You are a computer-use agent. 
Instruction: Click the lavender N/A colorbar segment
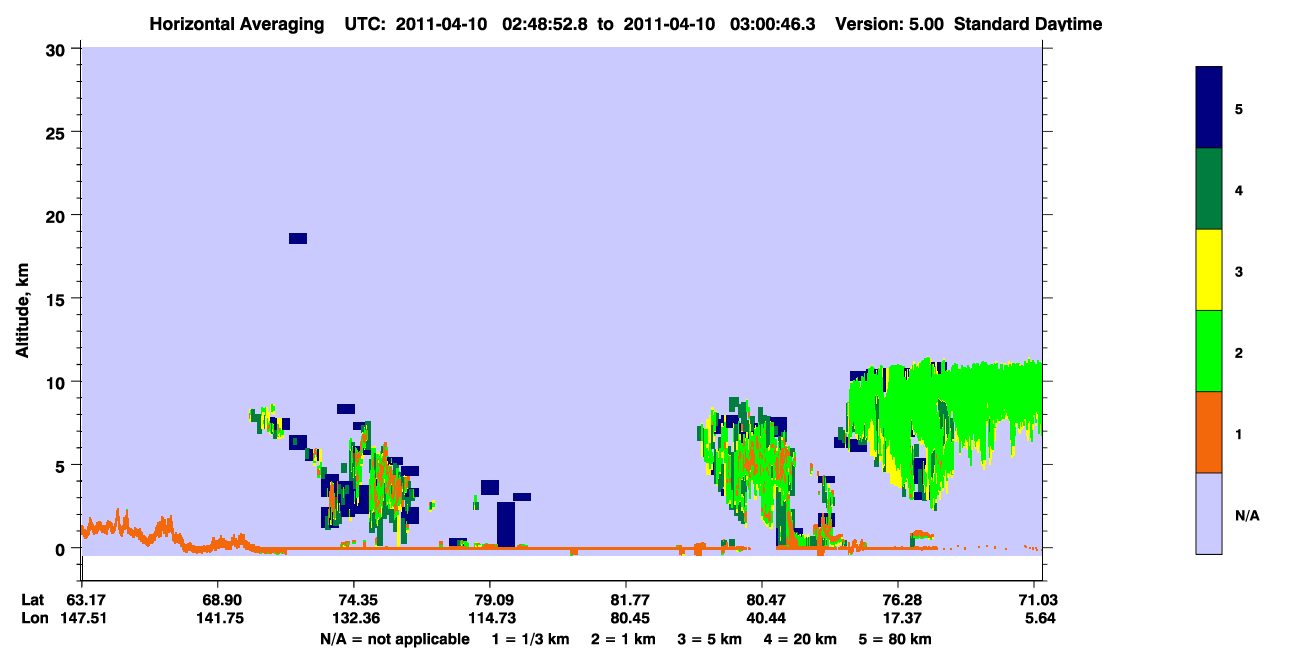(x=1209, y=513)
